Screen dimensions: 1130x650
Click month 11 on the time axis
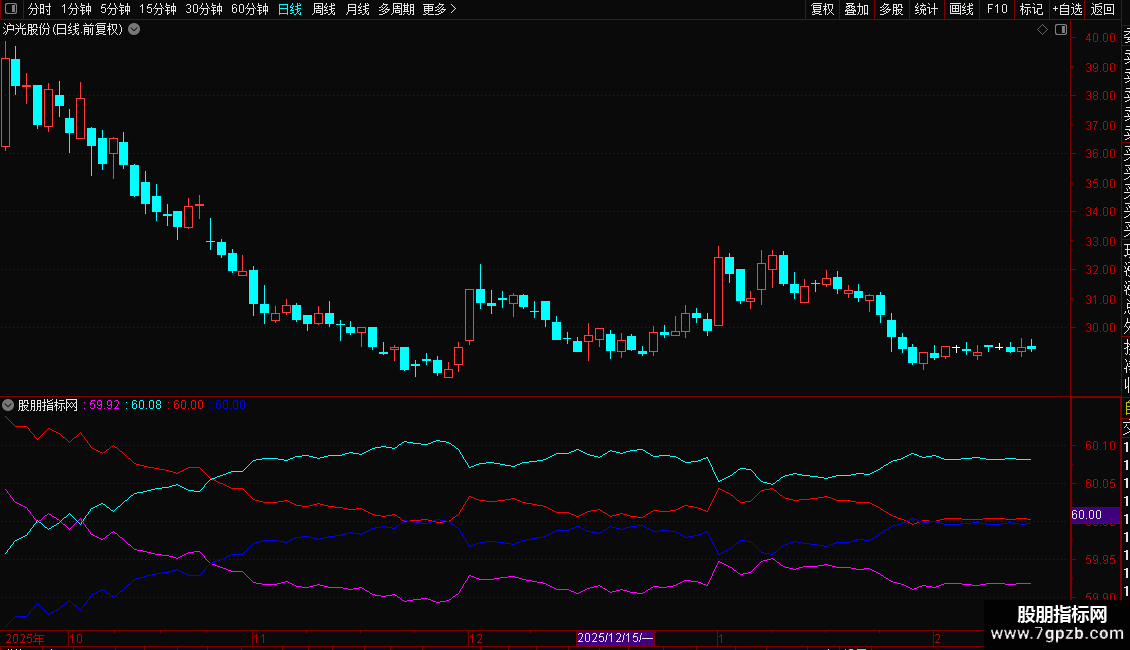[x=259, y=638]
